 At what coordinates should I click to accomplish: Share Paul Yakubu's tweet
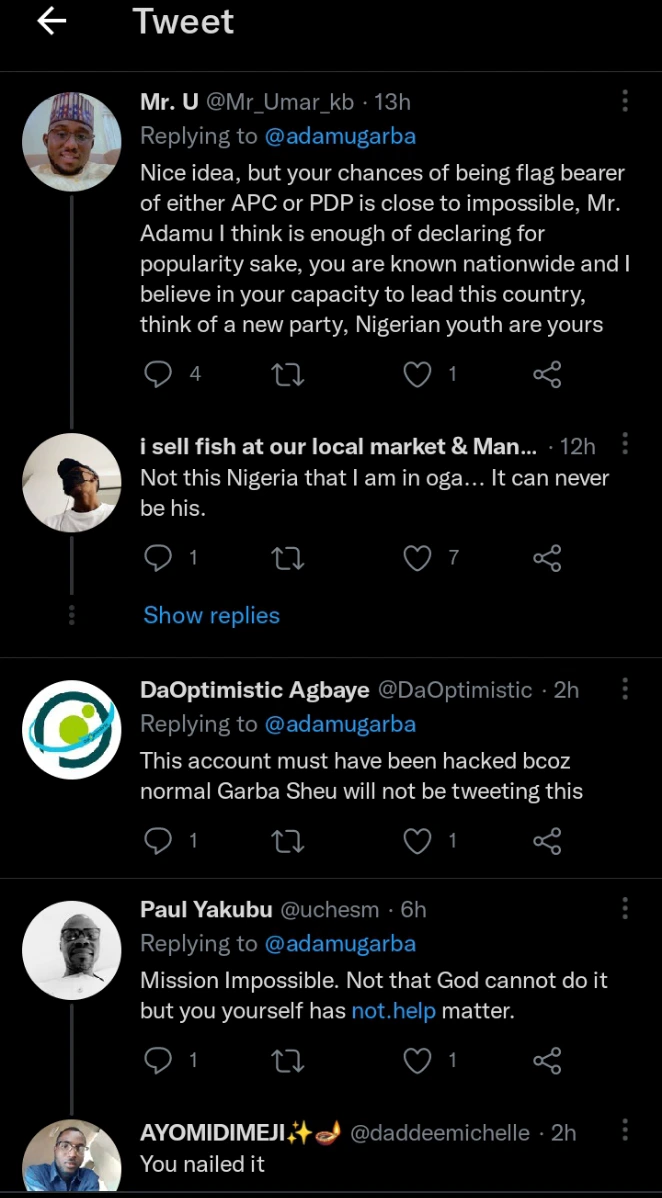coord(547,1061)
